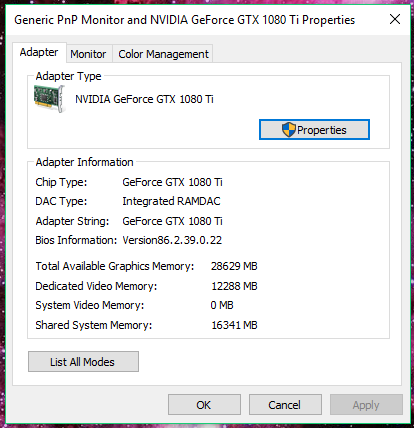This screenshot has width=414, height=428.
Task: Click the 16341 MB shared system memory value
Action: coord(234,325)
